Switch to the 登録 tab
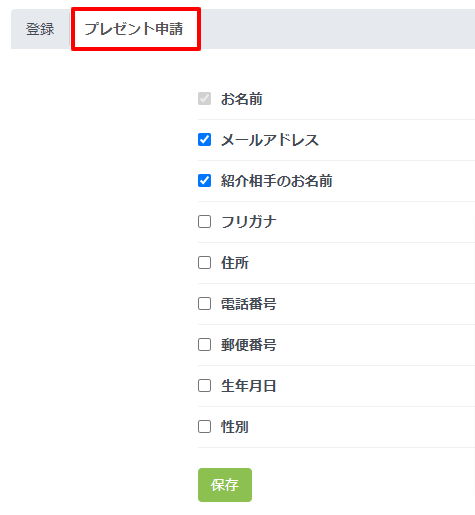 click(40, 29)
